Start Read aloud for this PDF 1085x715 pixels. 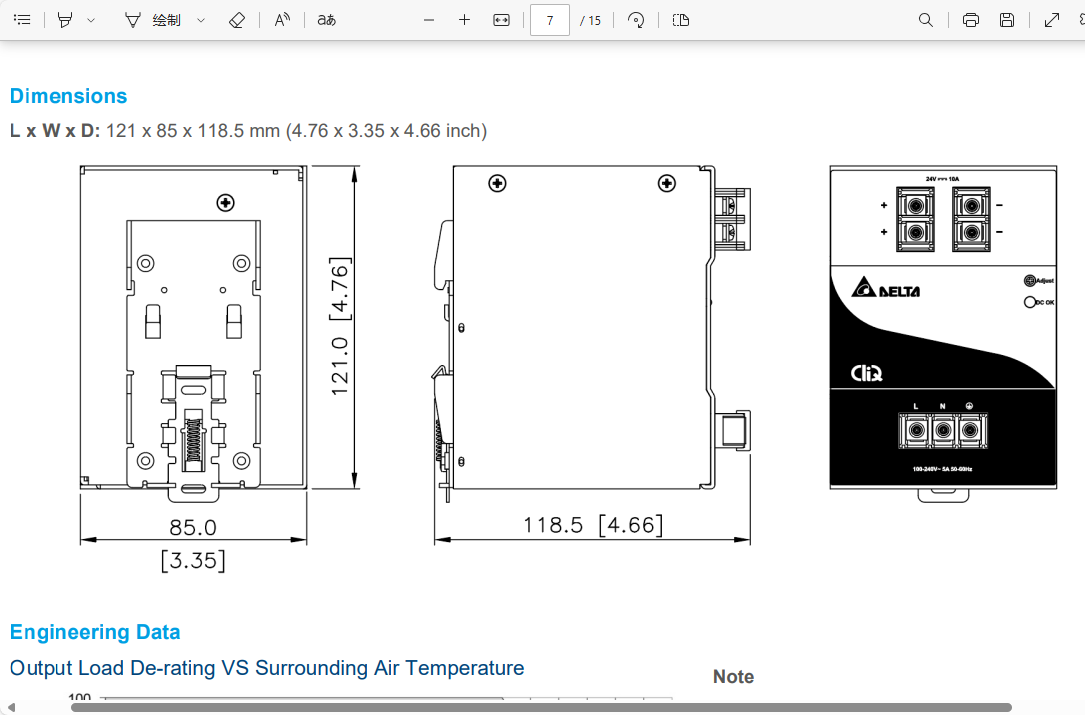pos(282,20)
